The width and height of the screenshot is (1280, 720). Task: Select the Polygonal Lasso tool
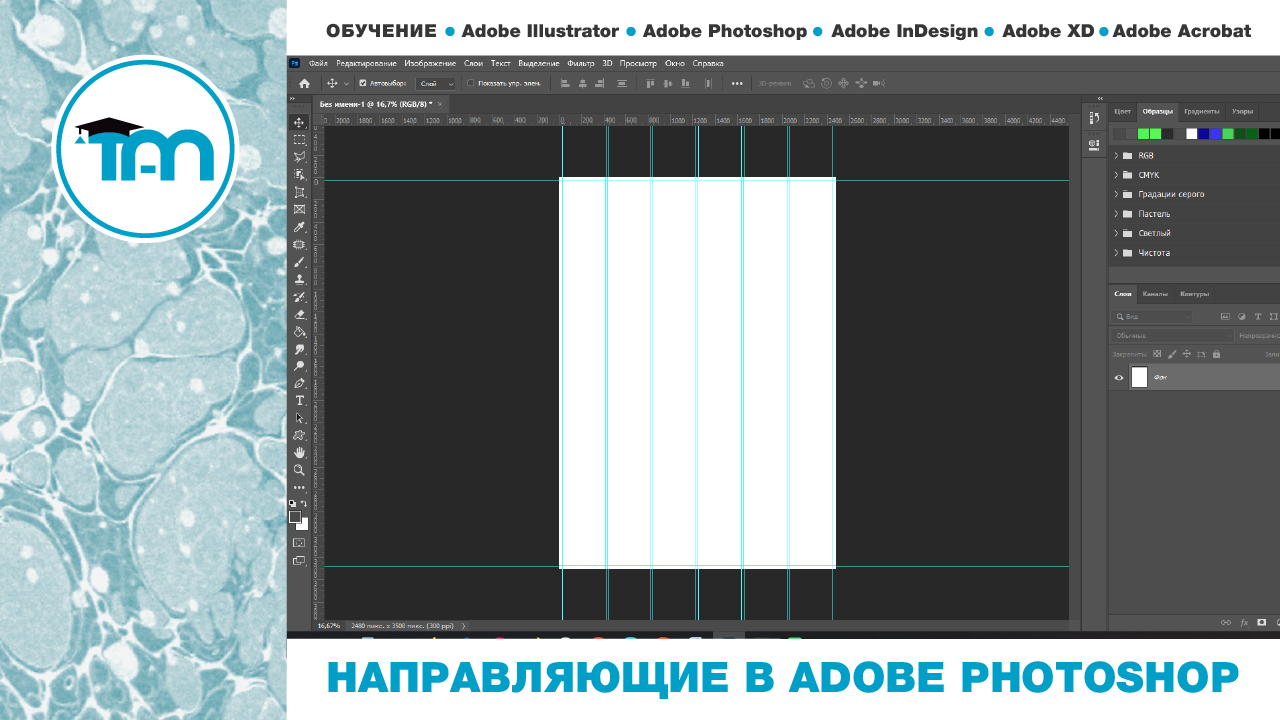point(299,157)
